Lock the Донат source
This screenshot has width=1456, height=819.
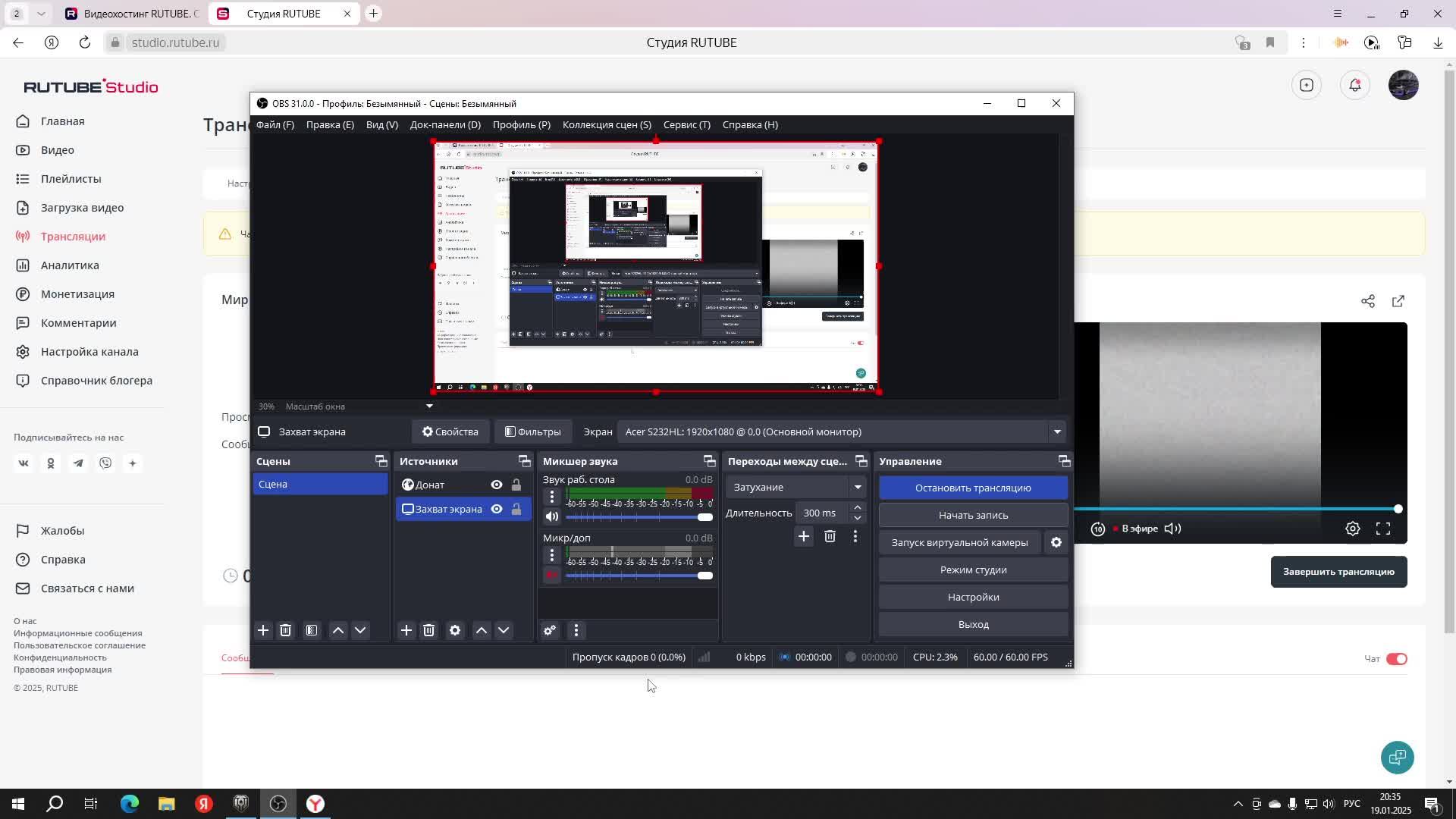516,485
